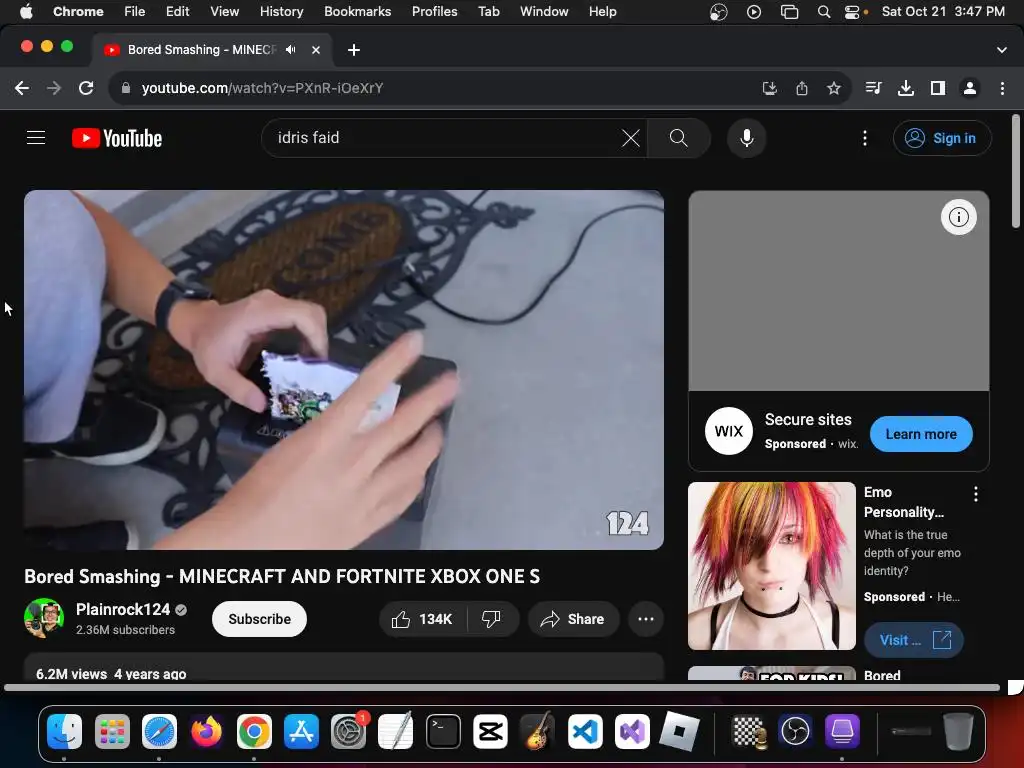The image size is (1024, 768).
Task: View site information lock icon
Action: point(126,88)
